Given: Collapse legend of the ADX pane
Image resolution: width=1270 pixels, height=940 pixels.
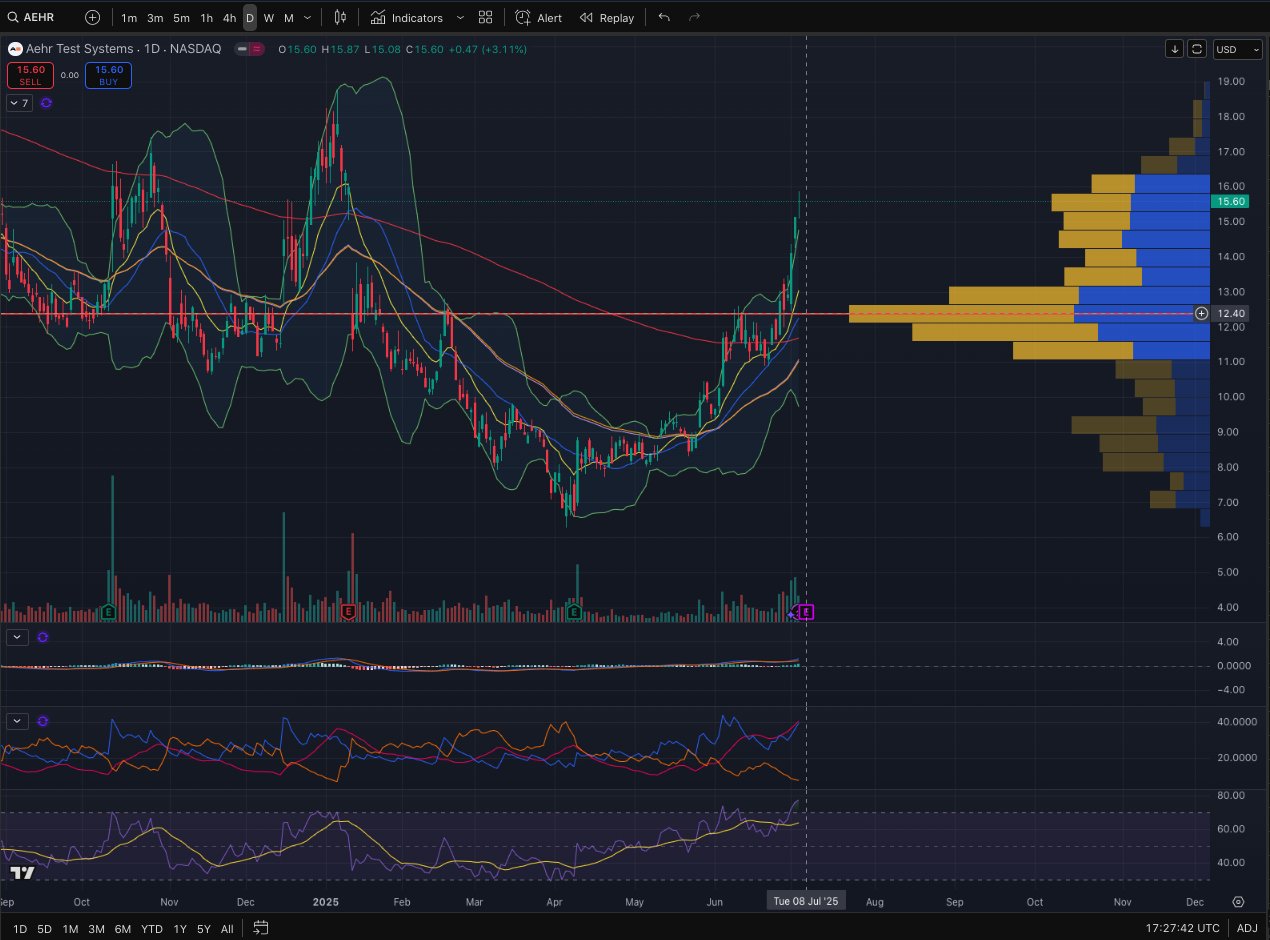Looking at the screenshot, I should point(18,720).
